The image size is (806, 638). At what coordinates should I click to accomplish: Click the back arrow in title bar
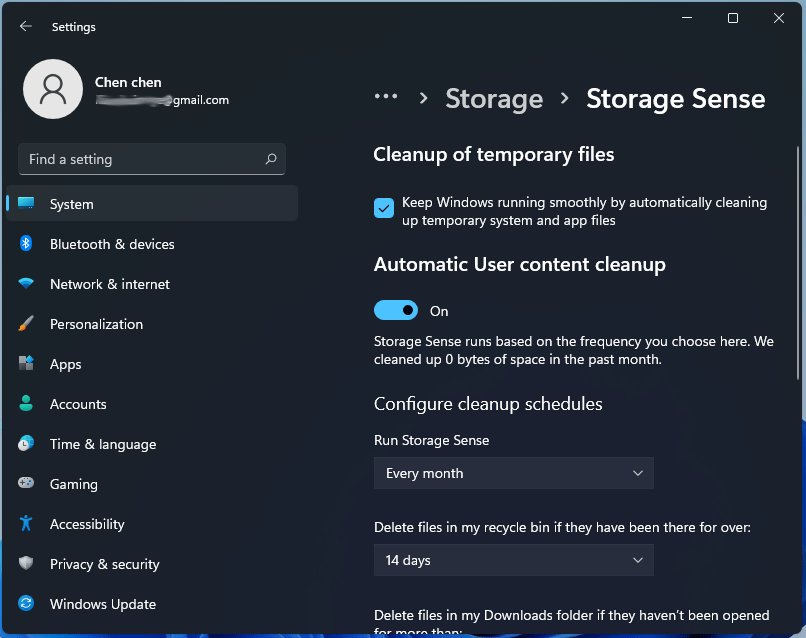click(24, 26)
